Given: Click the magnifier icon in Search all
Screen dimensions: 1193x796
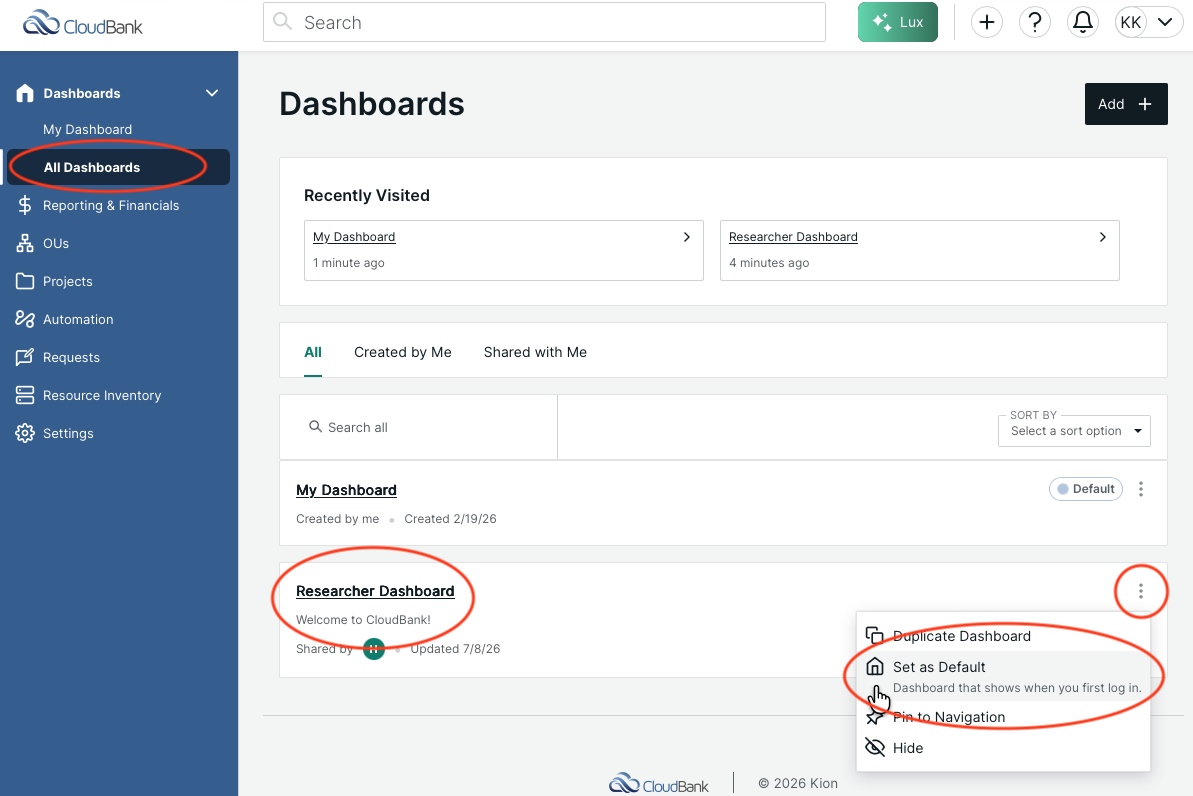Looking at the screenshot, I should coord(315,426).
